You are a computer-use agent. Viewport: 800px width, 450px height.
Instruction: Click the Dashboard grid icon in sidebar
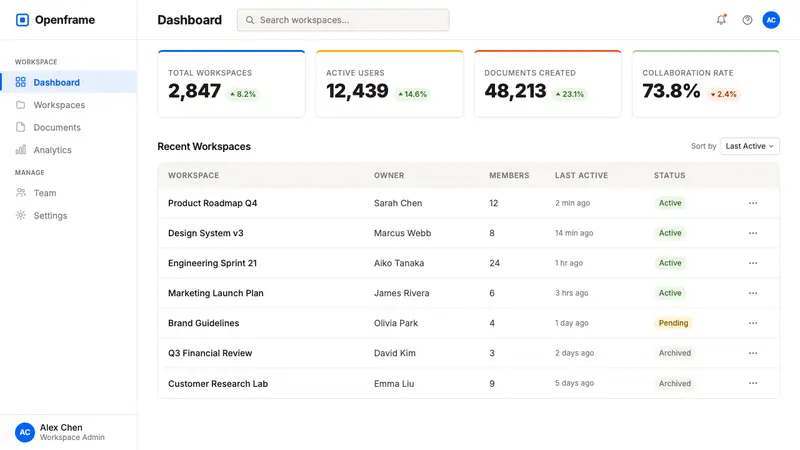pos(20,82)
